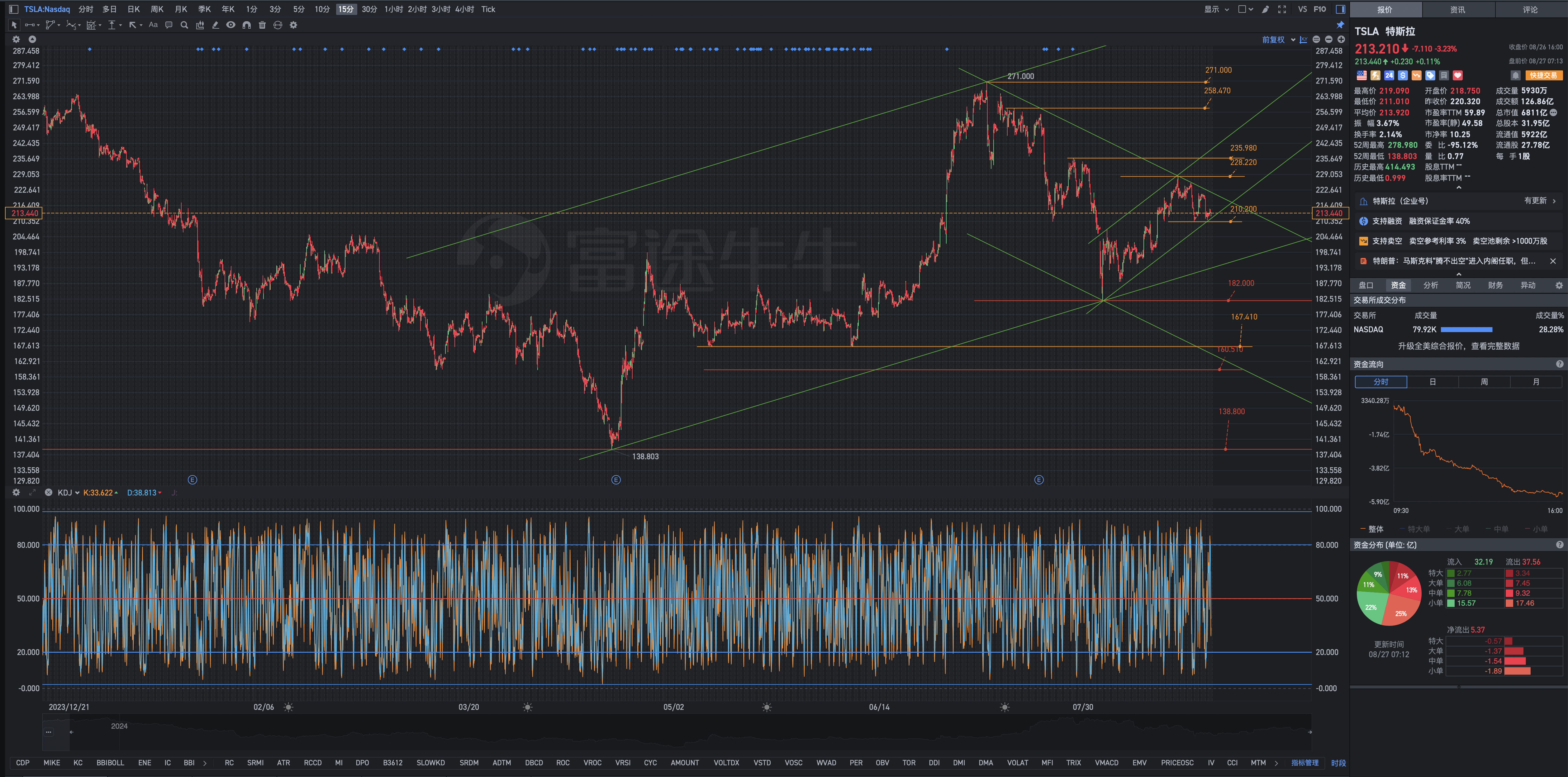This screenshot has width=1568, height=777.
Task: Switch to the 盘口 tab
Action: coord(1366,285)
